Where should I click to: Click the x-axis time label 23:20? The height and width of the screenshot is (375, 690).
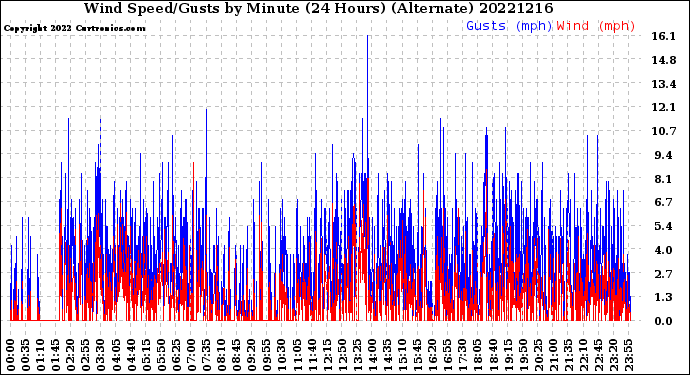pyautogui.click(x=613, y=355)
